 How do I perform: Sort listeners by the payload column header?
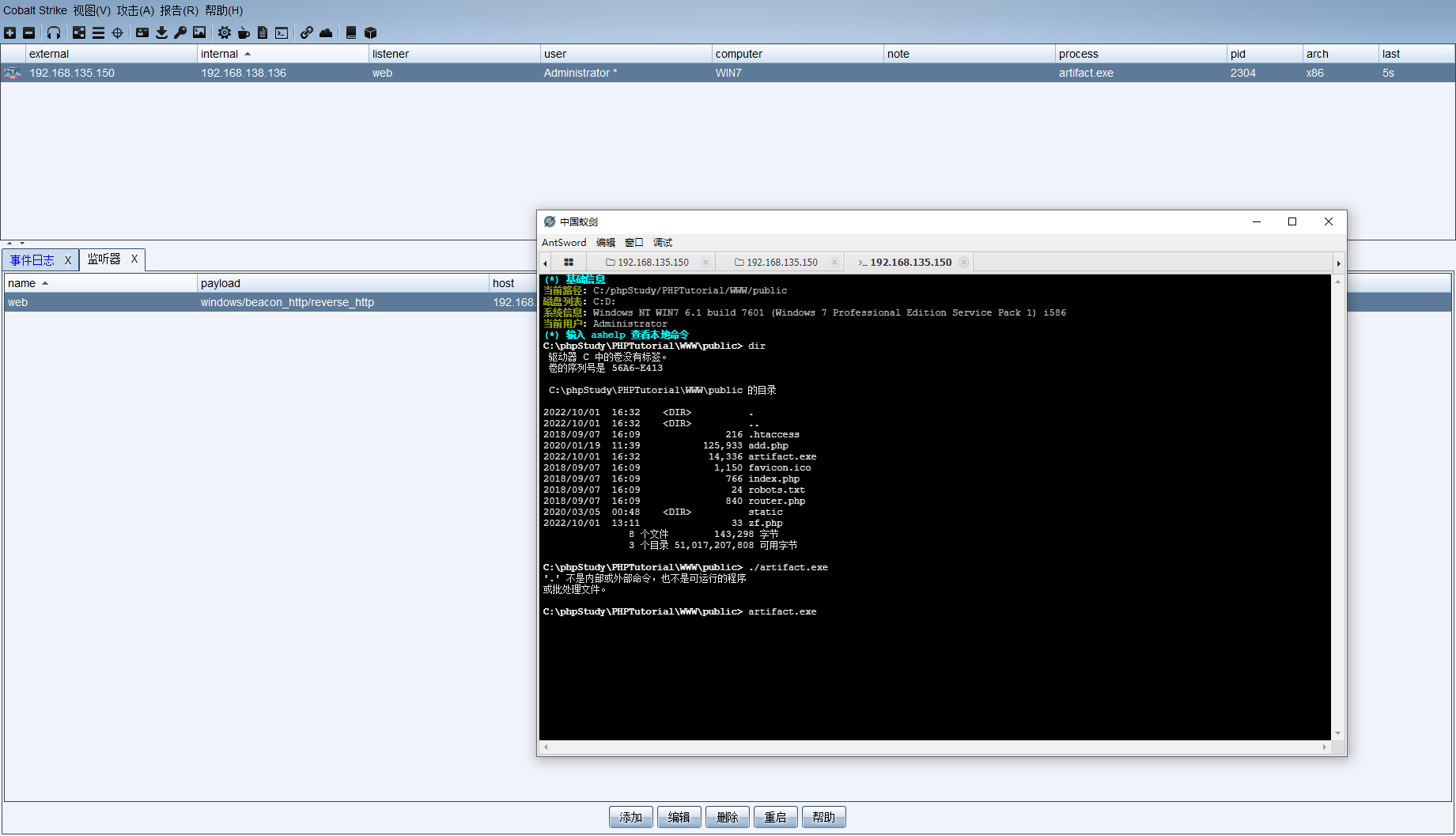[343, 283]
